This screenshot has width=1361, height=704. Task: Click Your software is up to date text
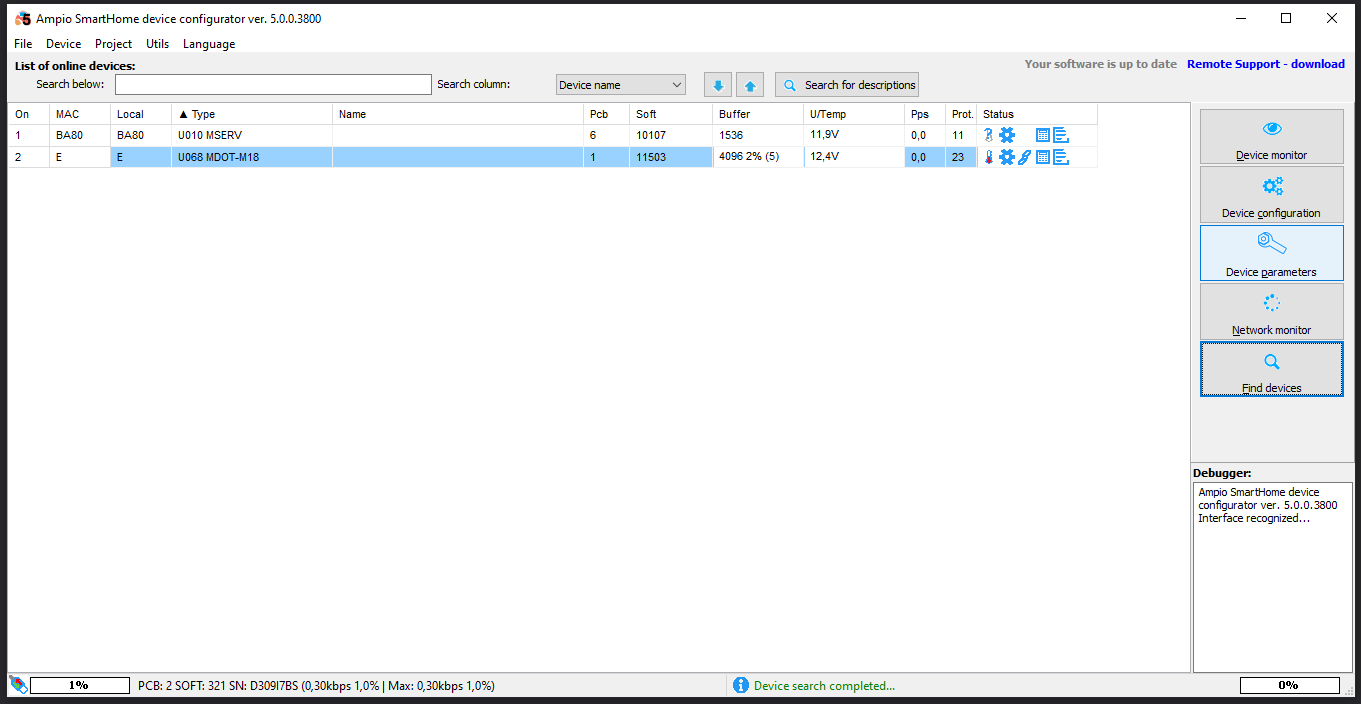pyautogui.click(x=1101, y=64)
